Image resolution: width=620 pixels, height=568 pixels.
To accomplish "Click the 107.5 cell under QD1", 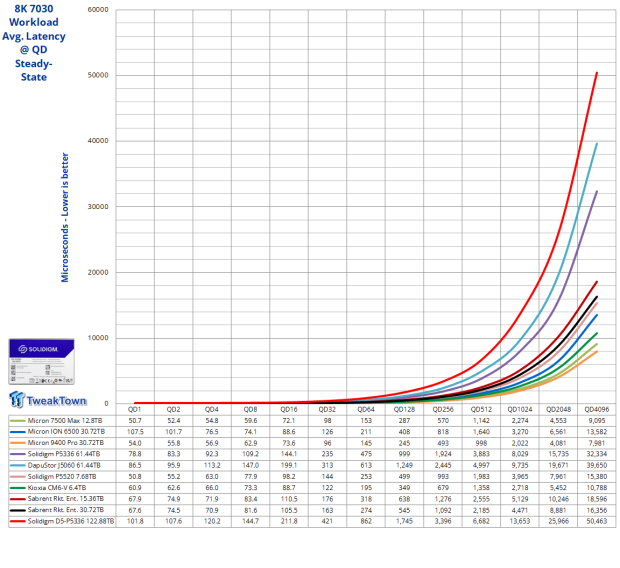I will (135, 432).
